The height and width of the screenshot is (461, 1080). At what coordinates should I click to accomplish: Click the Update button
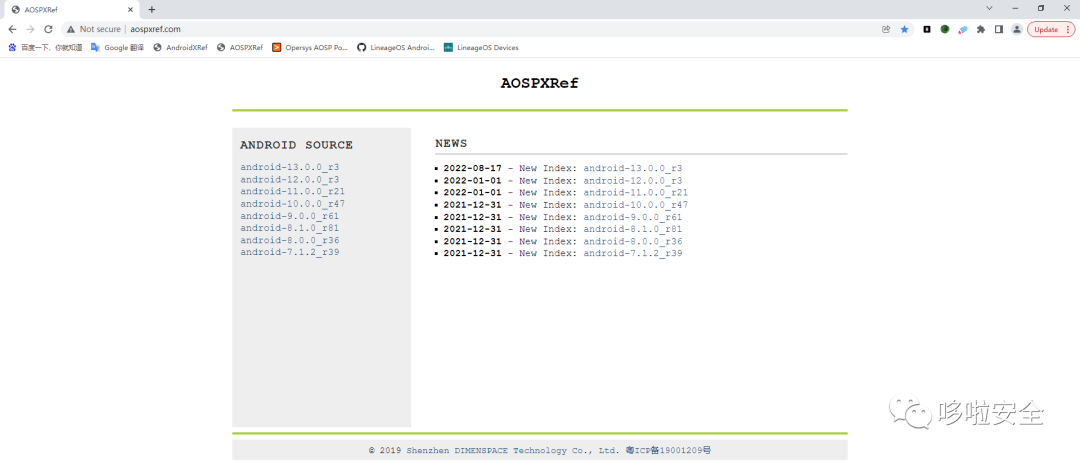[x=1046, y=30]
